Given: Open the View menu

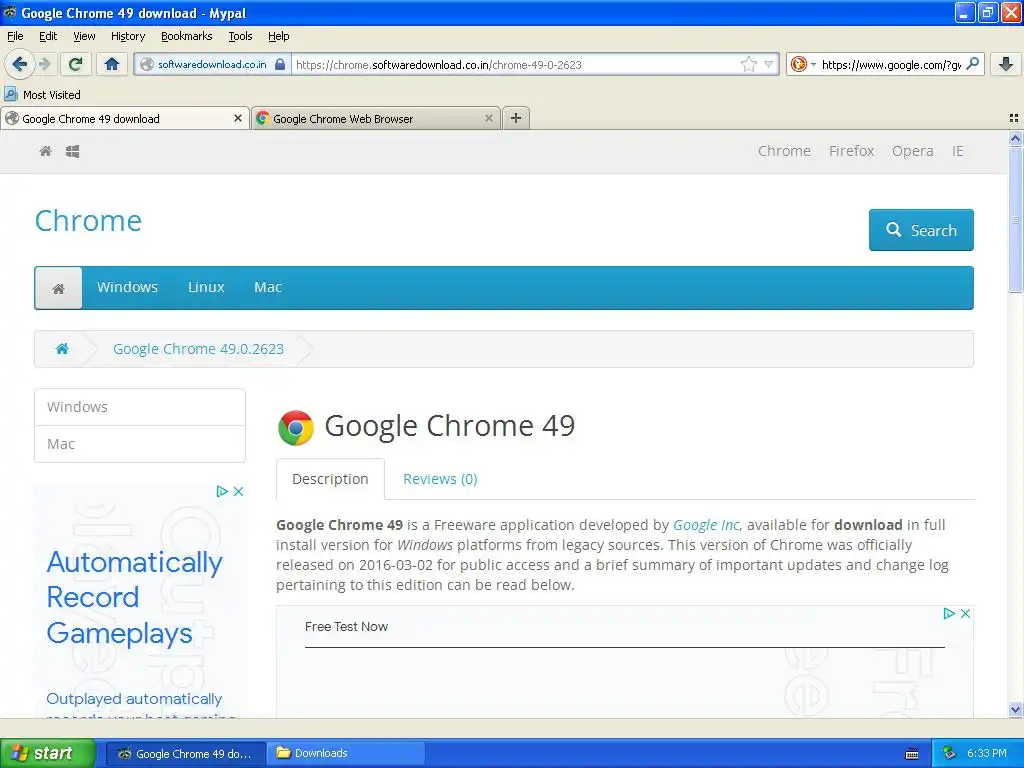Looking at the screenshot, I should click(x=84, y=36).
